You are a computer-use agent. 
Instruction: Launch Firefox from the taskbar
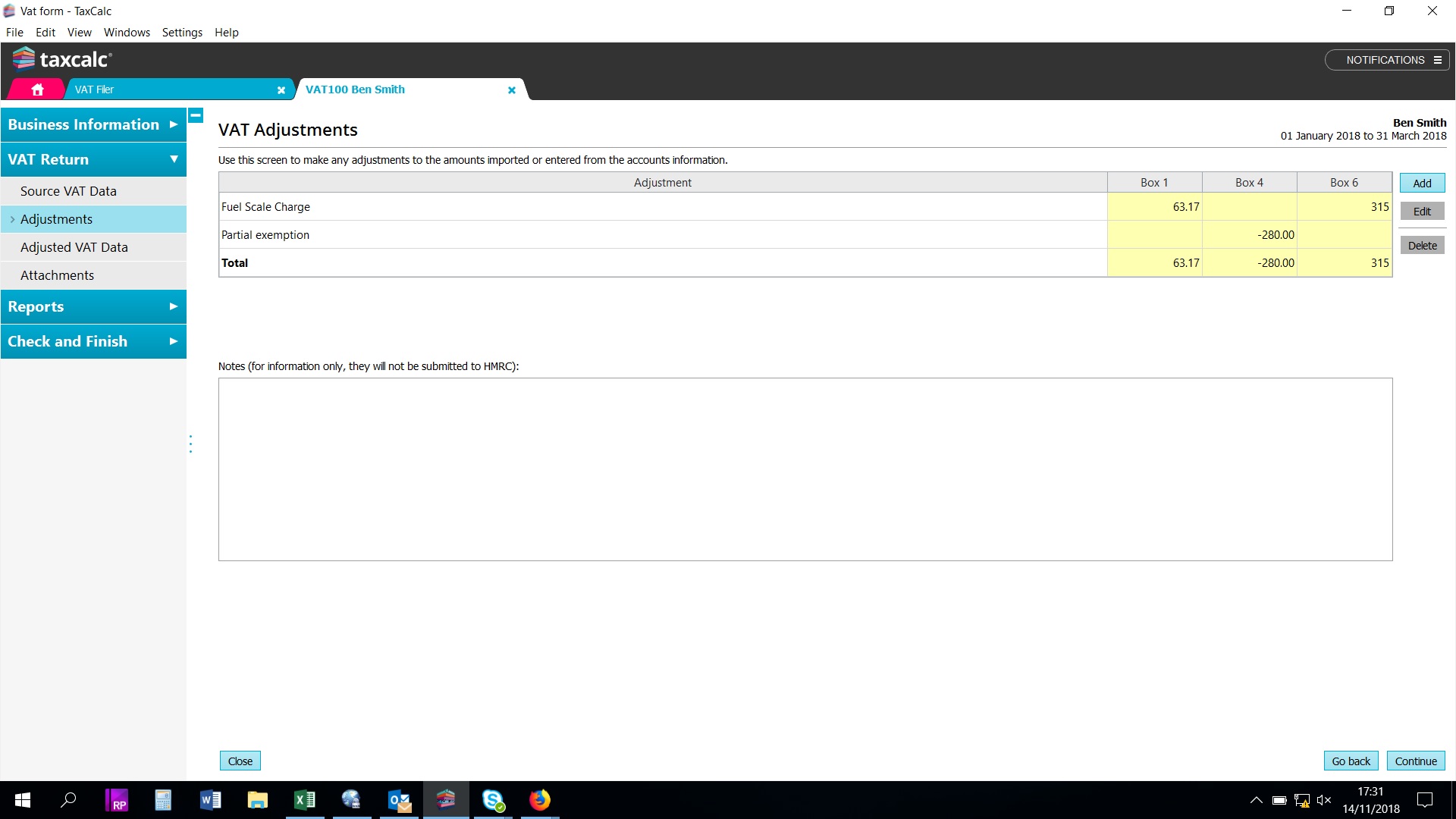[540, 800]
